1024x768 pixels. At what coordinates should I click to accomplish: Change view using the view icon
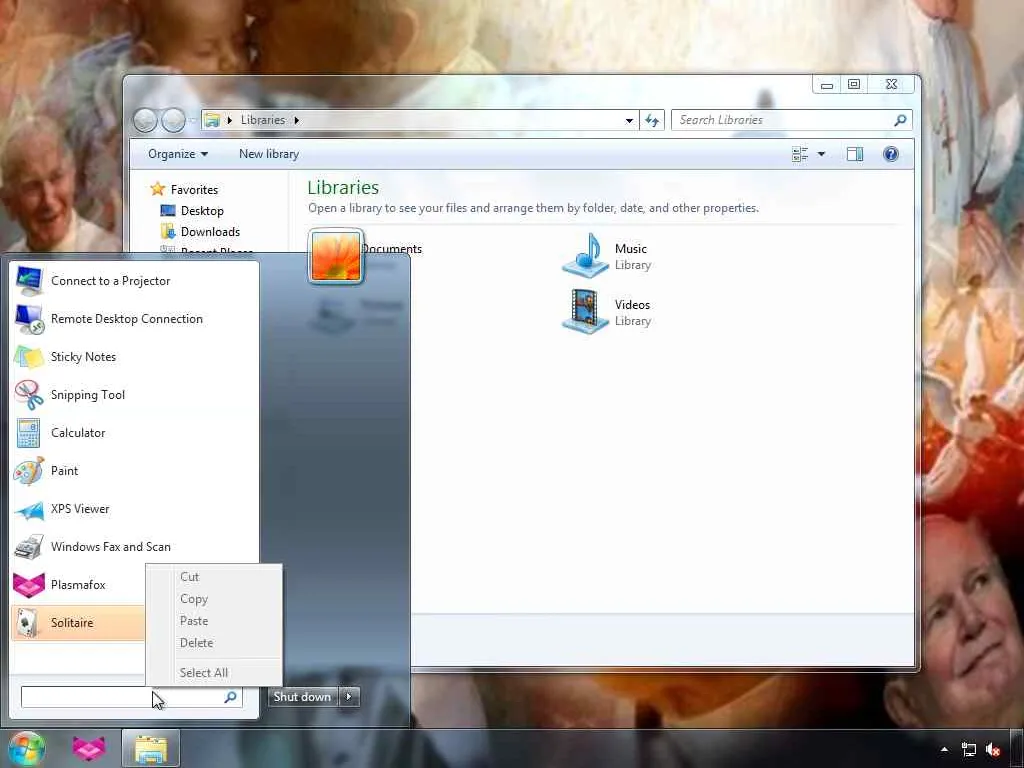point(800,154)
